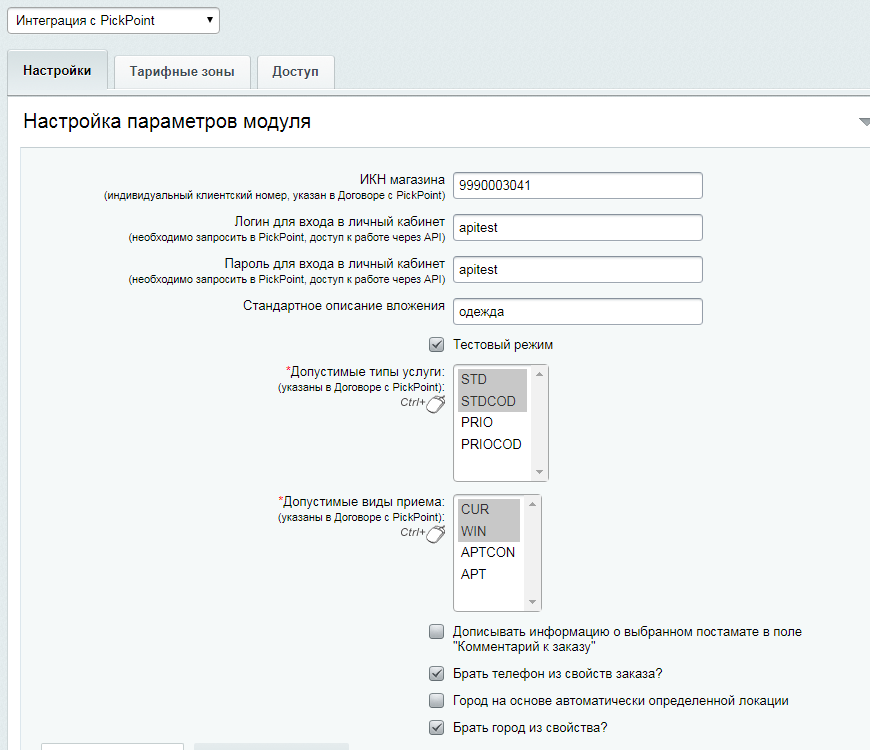Open the Интеграция с PickPoint dropdown

tap(113, 21)
